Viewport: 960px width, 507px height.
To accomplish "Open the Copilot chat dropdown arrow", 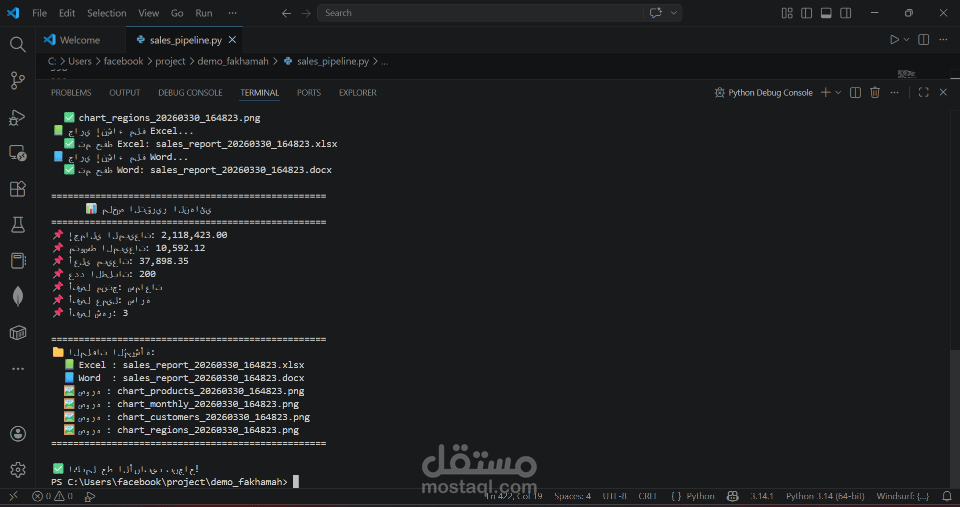I will (673, 13).
